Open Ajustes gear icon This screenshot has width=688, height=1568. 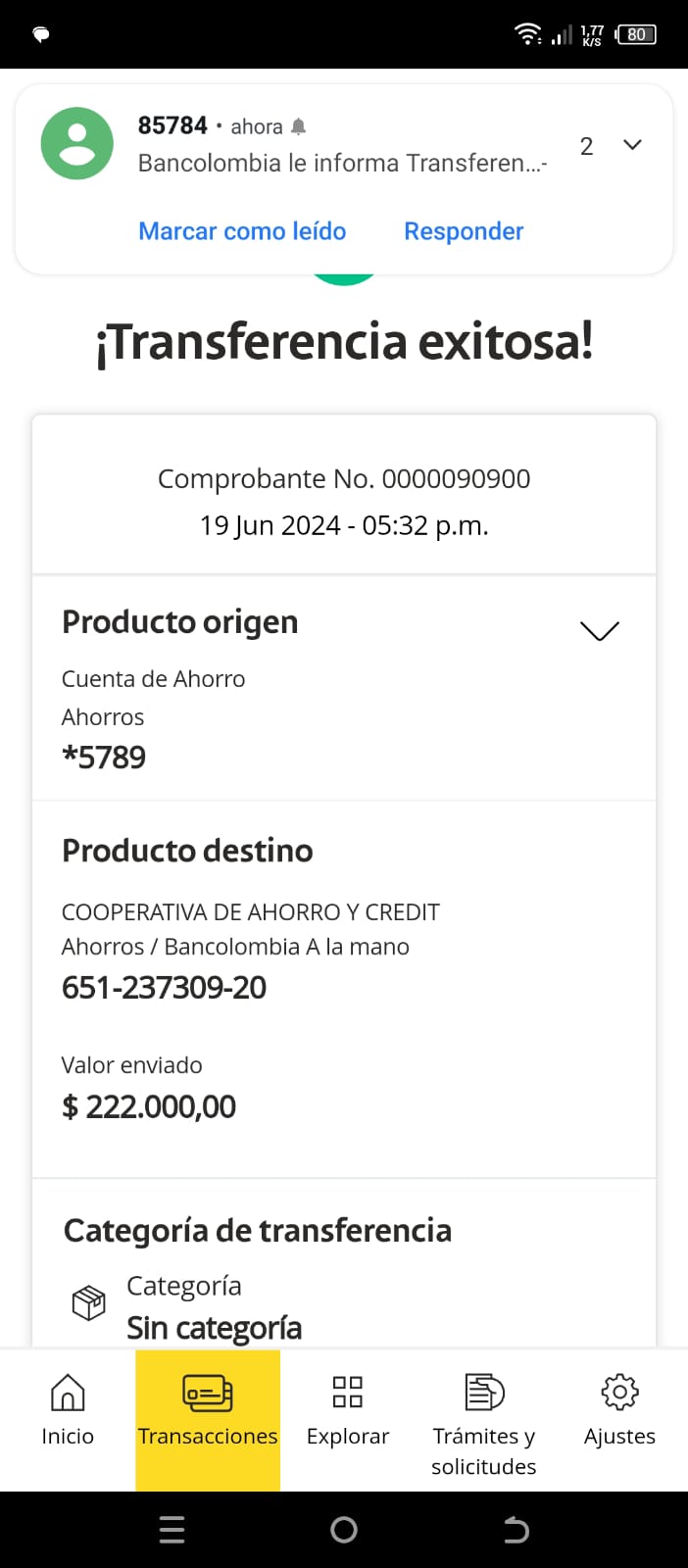click(x=619, y=1393)
